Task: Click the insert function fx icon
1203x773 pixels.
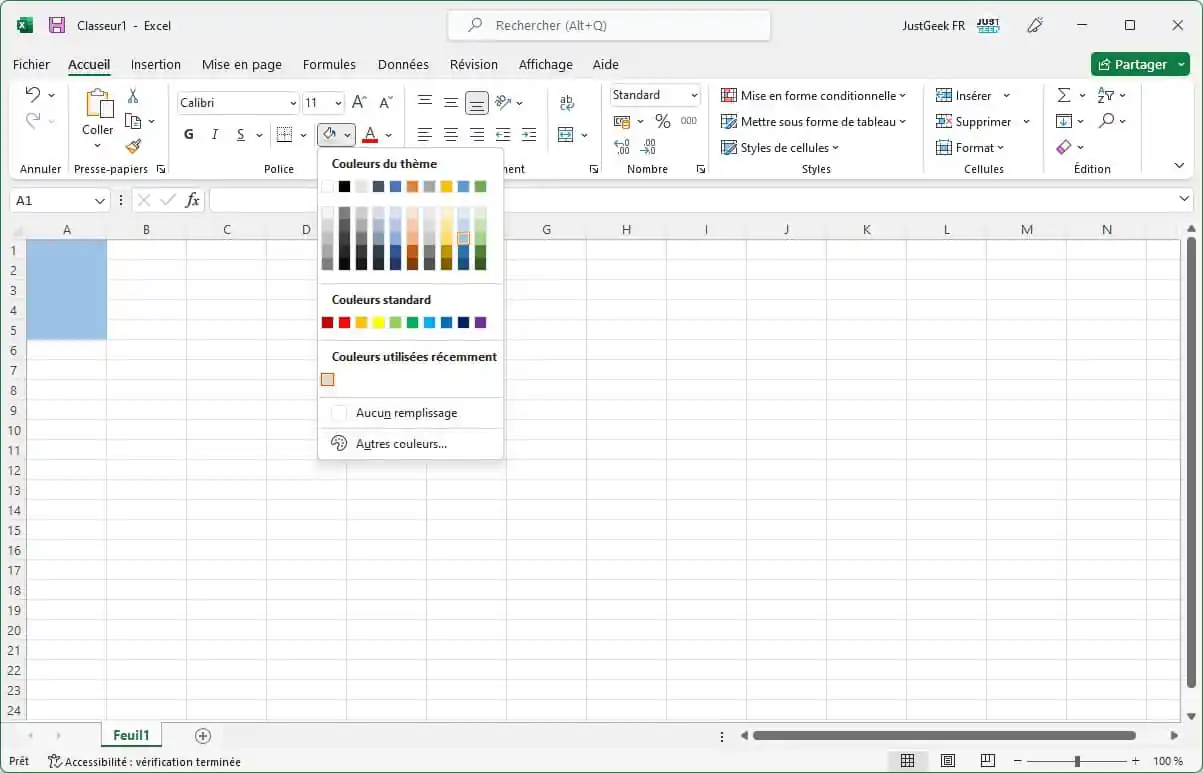Action: click(193, 200)
